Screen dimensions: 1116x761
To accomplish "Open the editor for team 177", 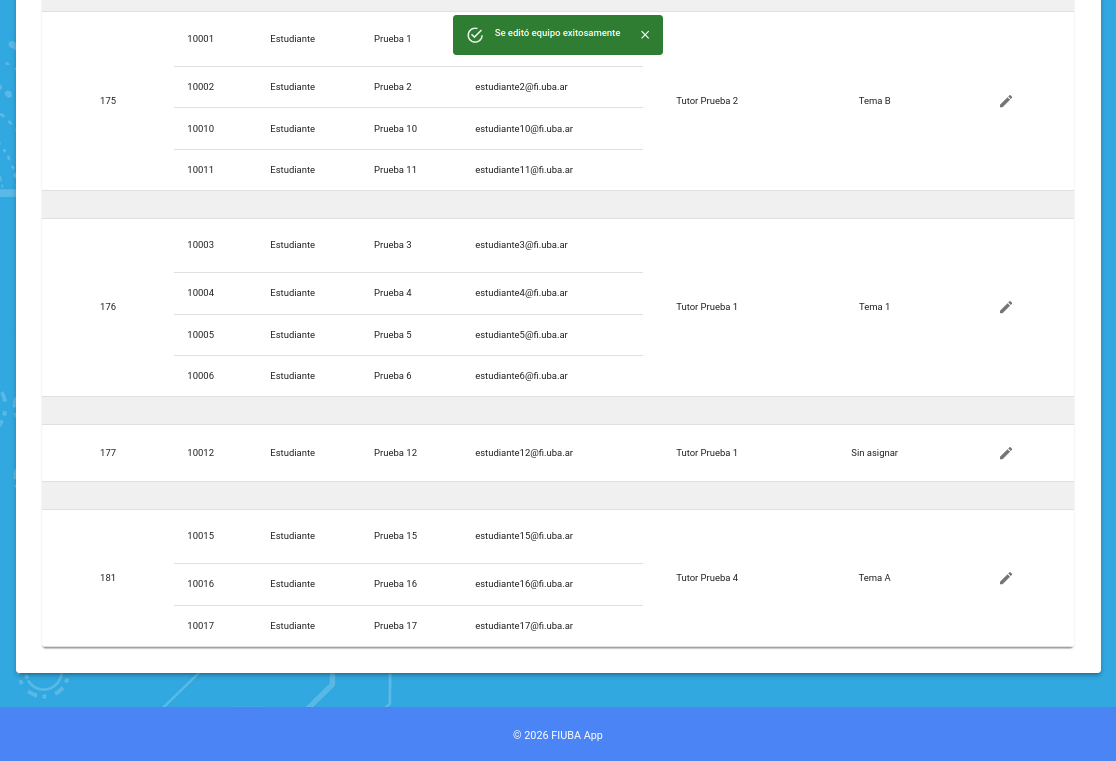I will [x=1006, y=453].
